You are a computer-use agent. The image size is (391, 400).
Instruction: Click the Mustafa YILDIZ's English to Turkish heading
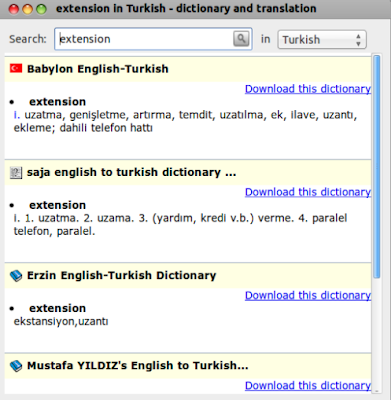pyautogui.click(x=138, y=365)
